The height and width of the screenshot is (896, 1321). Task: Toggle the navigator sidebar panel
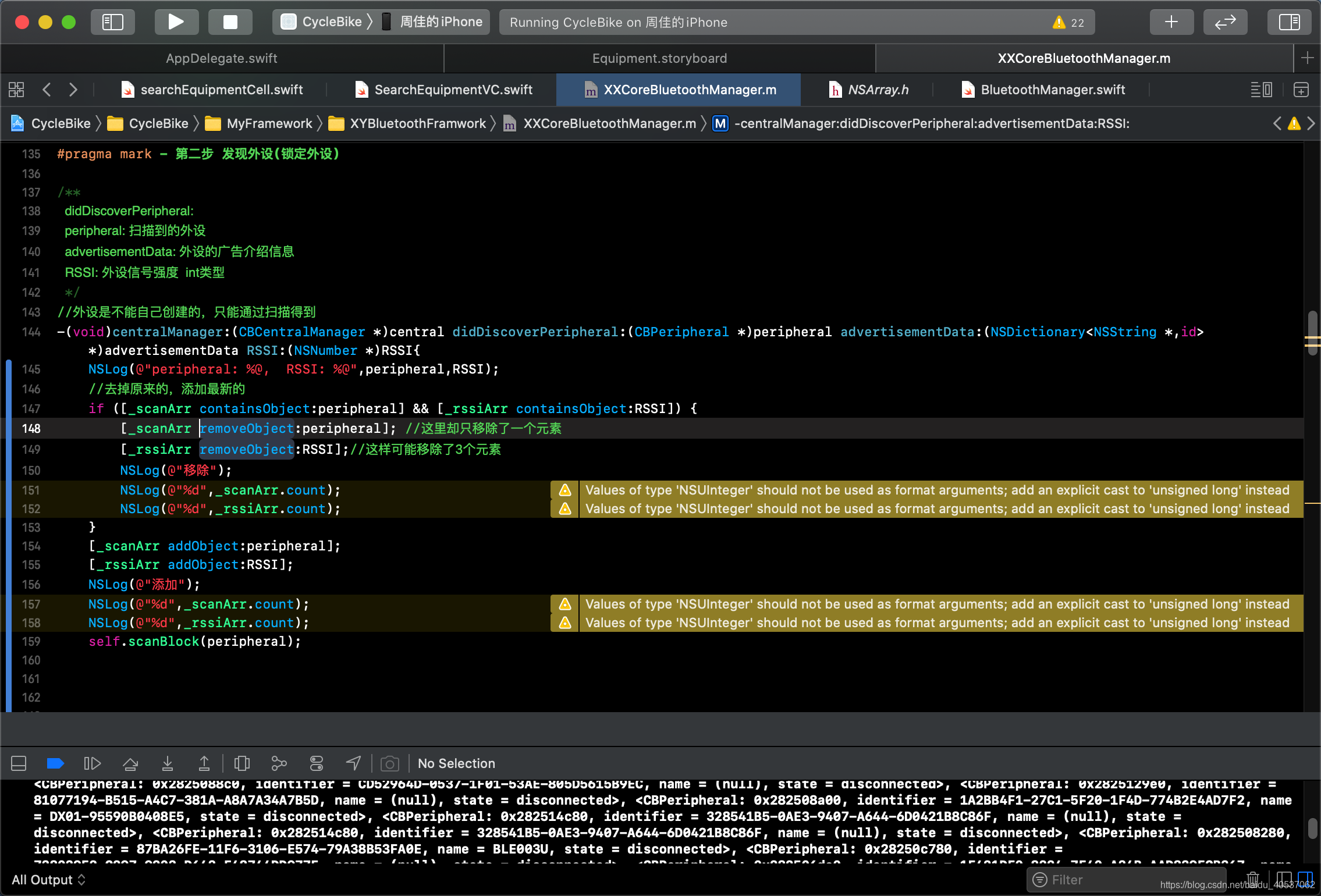point(112,22)
